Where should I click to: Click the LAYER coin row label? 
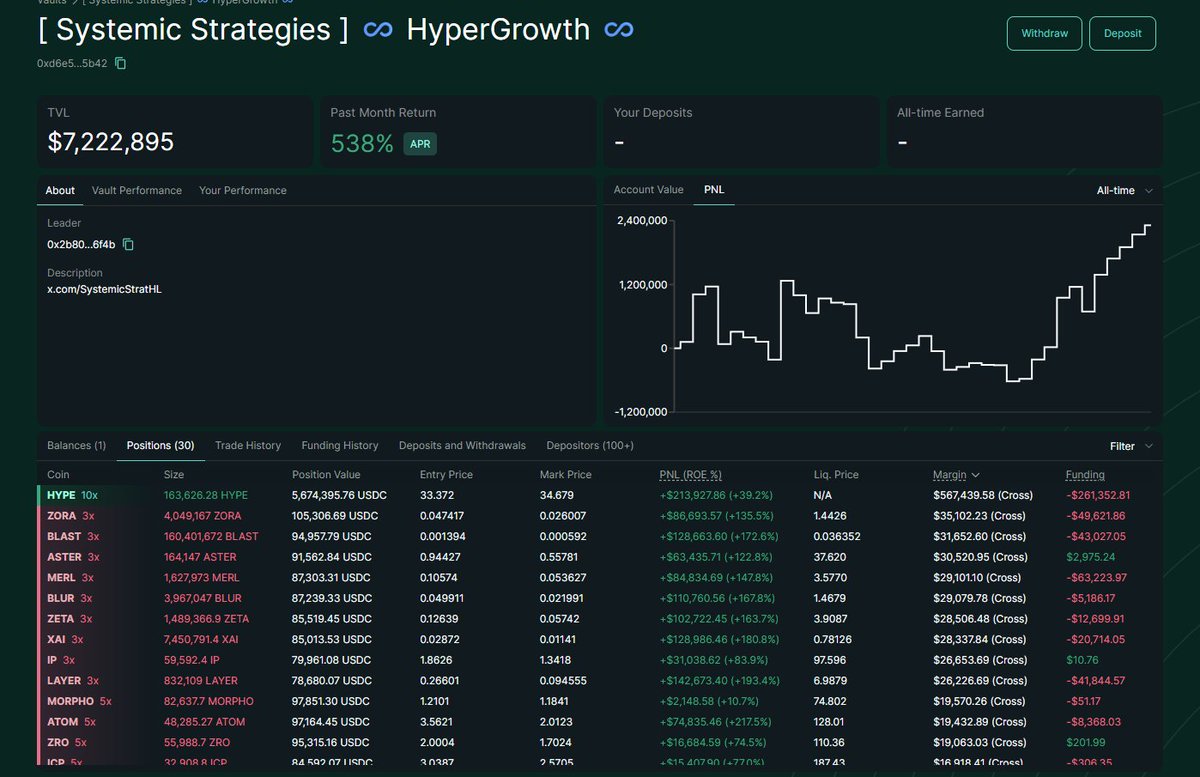[x=64, y=681]
